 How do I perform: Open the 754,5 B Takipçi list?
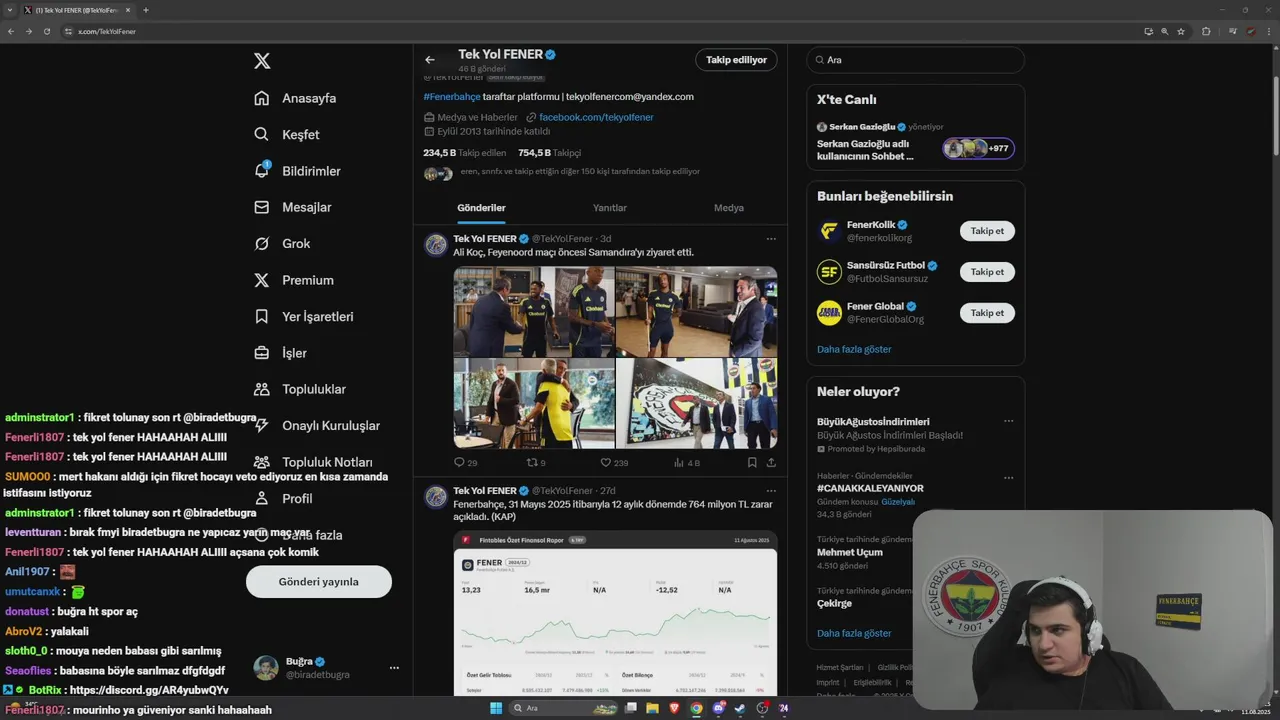(549, 153)
